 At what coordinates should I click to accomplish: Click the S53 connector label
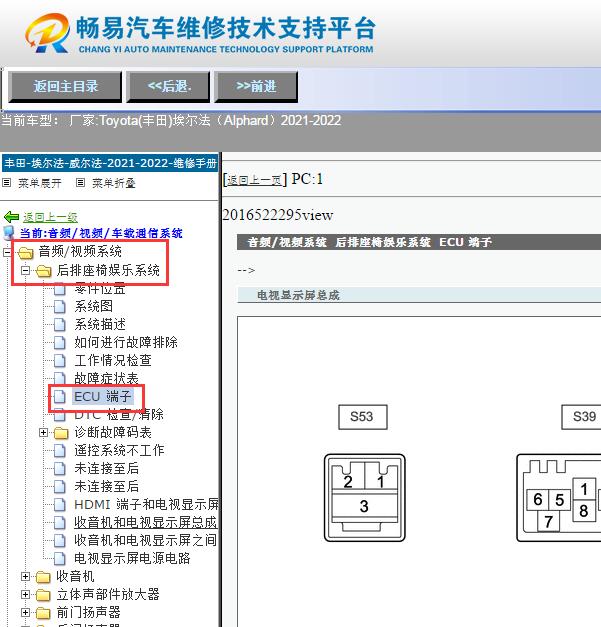click(363, 417)
